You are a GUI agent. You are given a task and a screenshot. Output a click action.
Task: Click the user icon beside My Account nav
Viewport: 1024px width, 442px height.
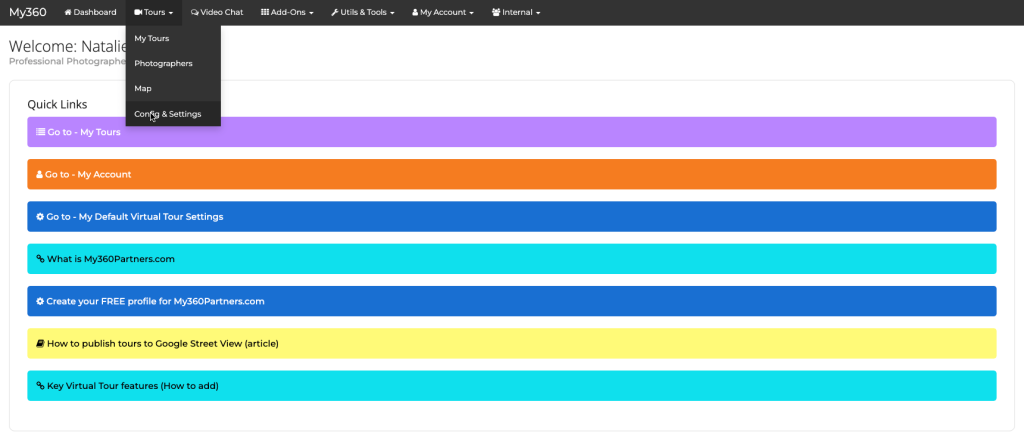coord(415,12)
